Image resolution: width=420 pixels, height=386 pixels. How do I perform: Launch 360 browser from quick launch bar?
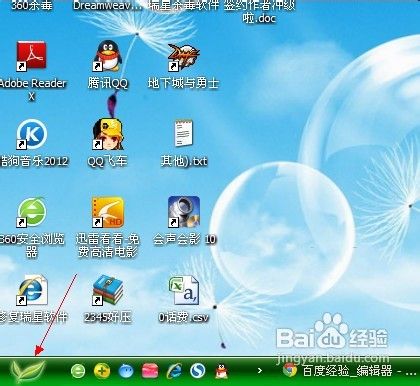pyautogui.click(x=78, y=371)
